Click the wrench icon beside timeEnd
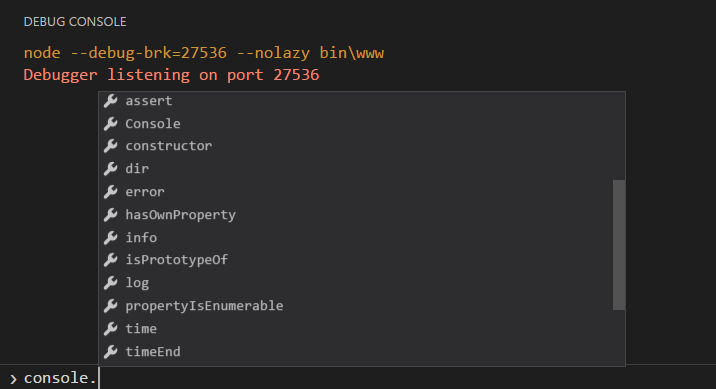The image size is (716, 389). (111, 352)
